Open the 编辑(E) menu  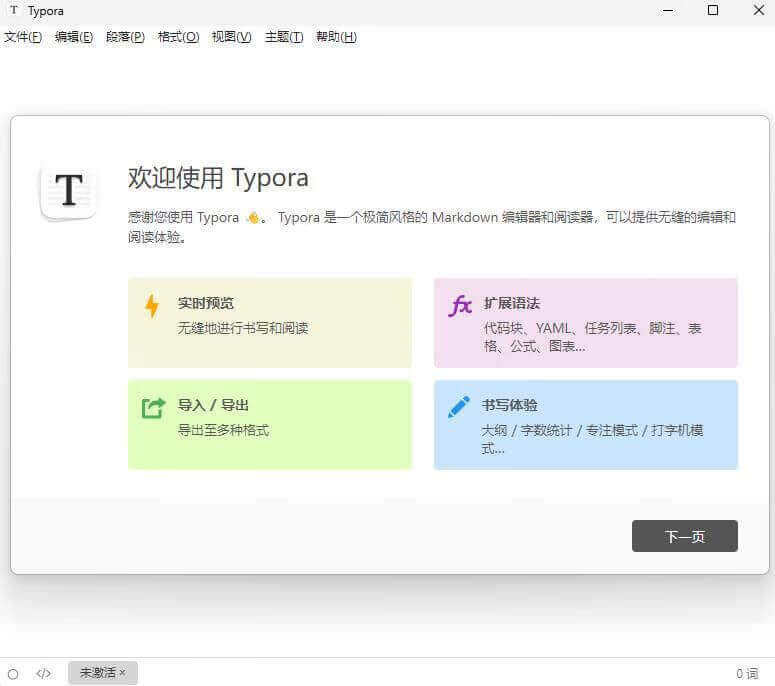point(74,37)
